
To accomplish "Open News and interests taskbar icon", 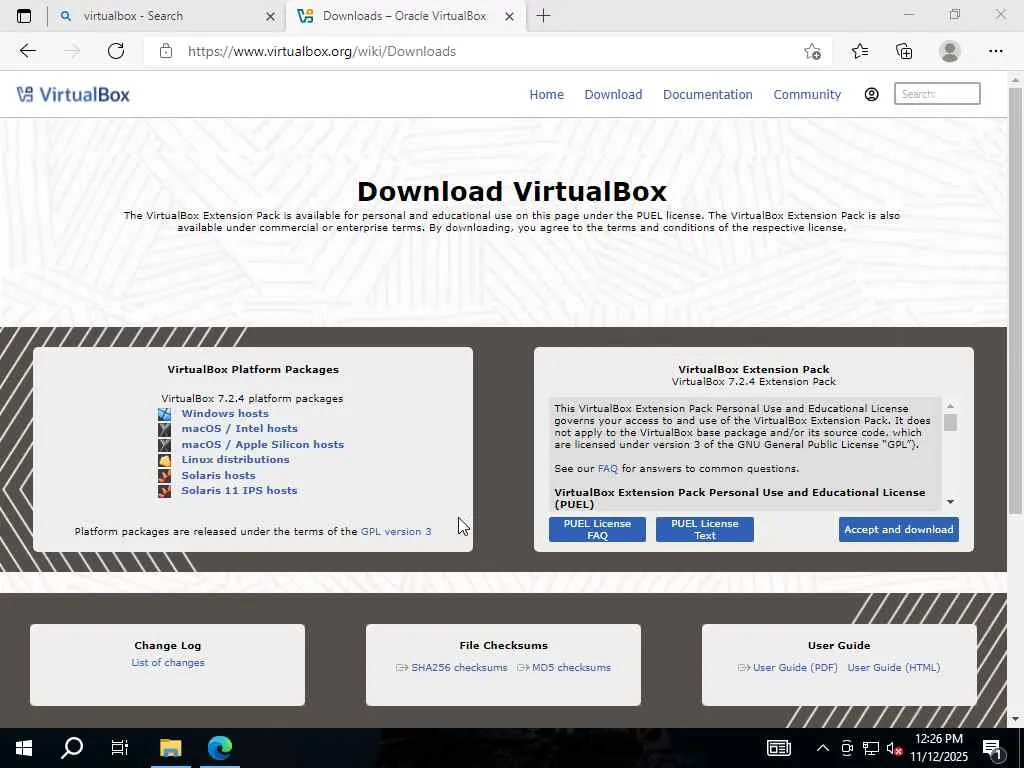I will [778, 748].
